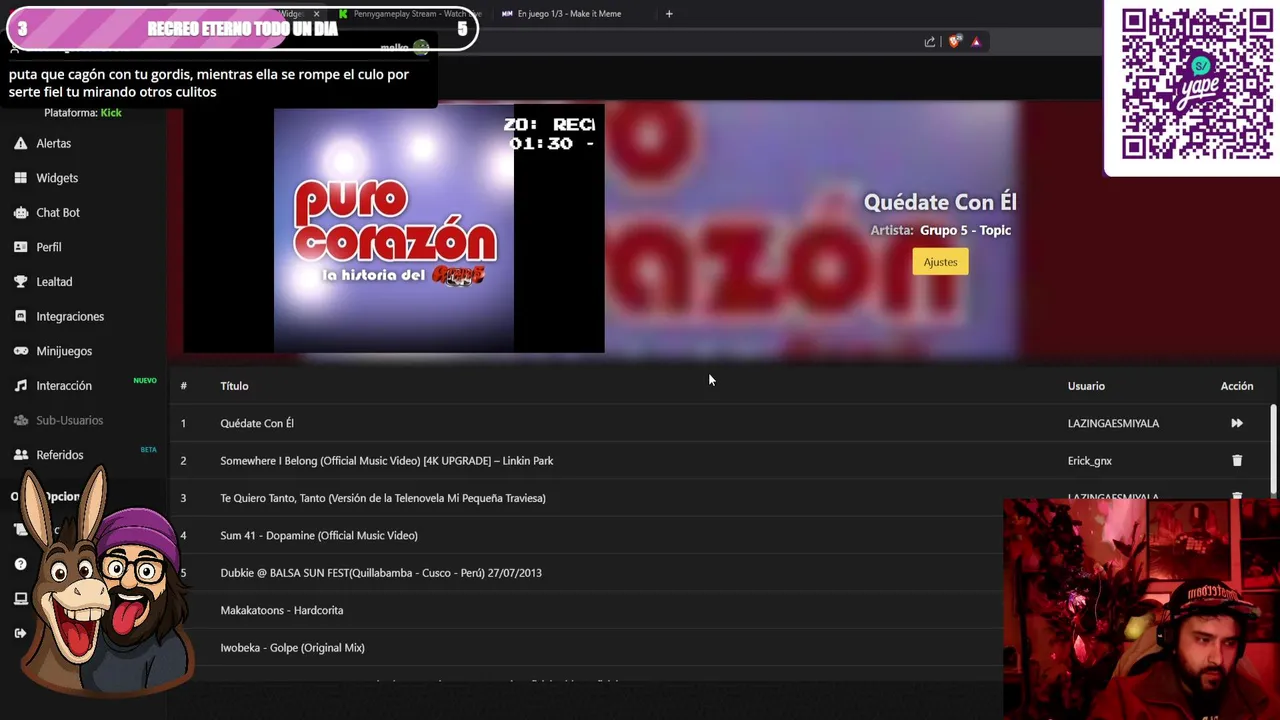This screenshot has width=1280, height=720.
Task: Open the Alertas section icon
Action: (x=20, y=143)
